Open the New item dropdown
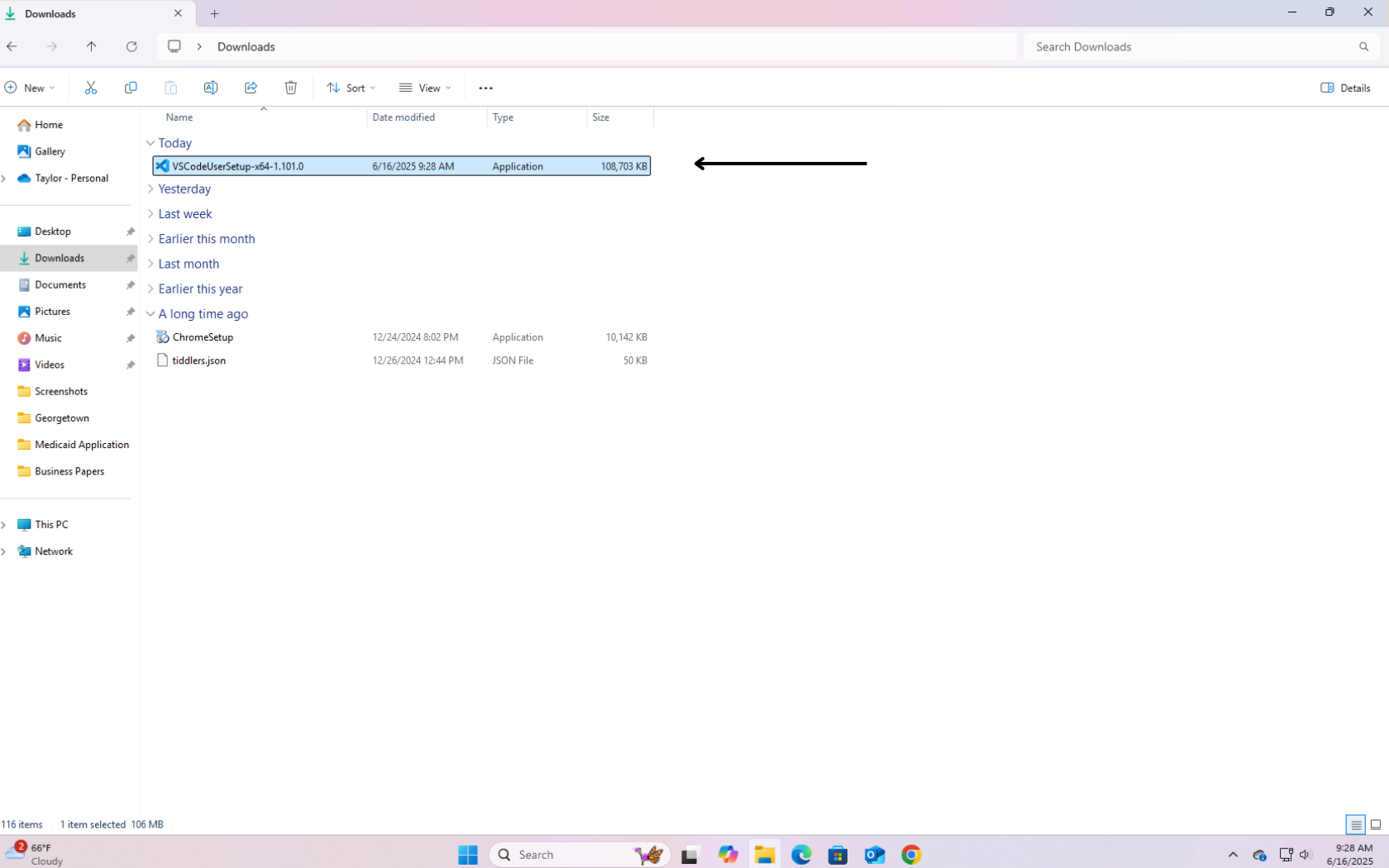 (x=30, y=88)
